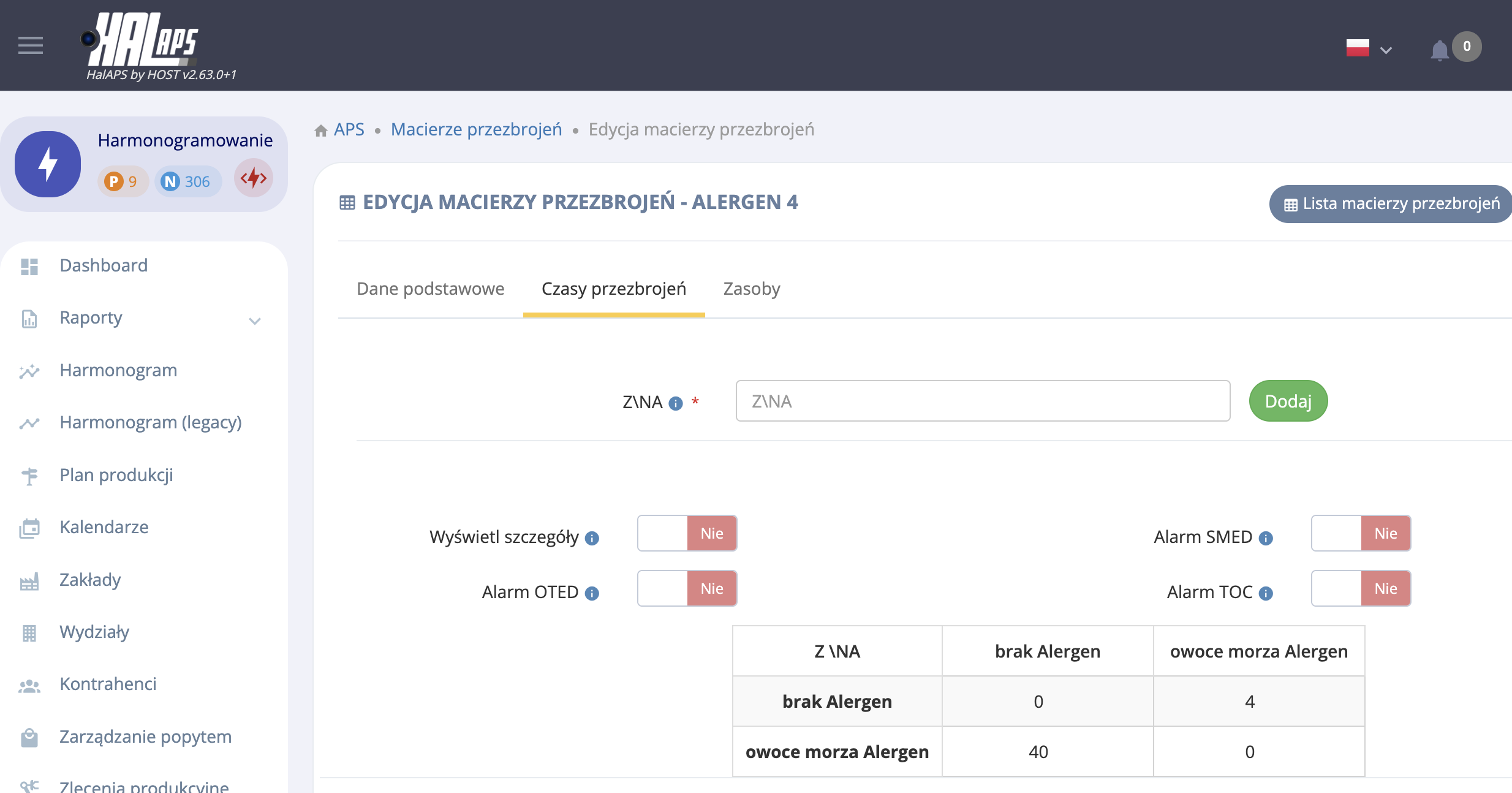Open the Zasoby tab
Image resolution: width=1512 pixels, height=793 pixels.
pyautogui.click(x=751, y=289)
